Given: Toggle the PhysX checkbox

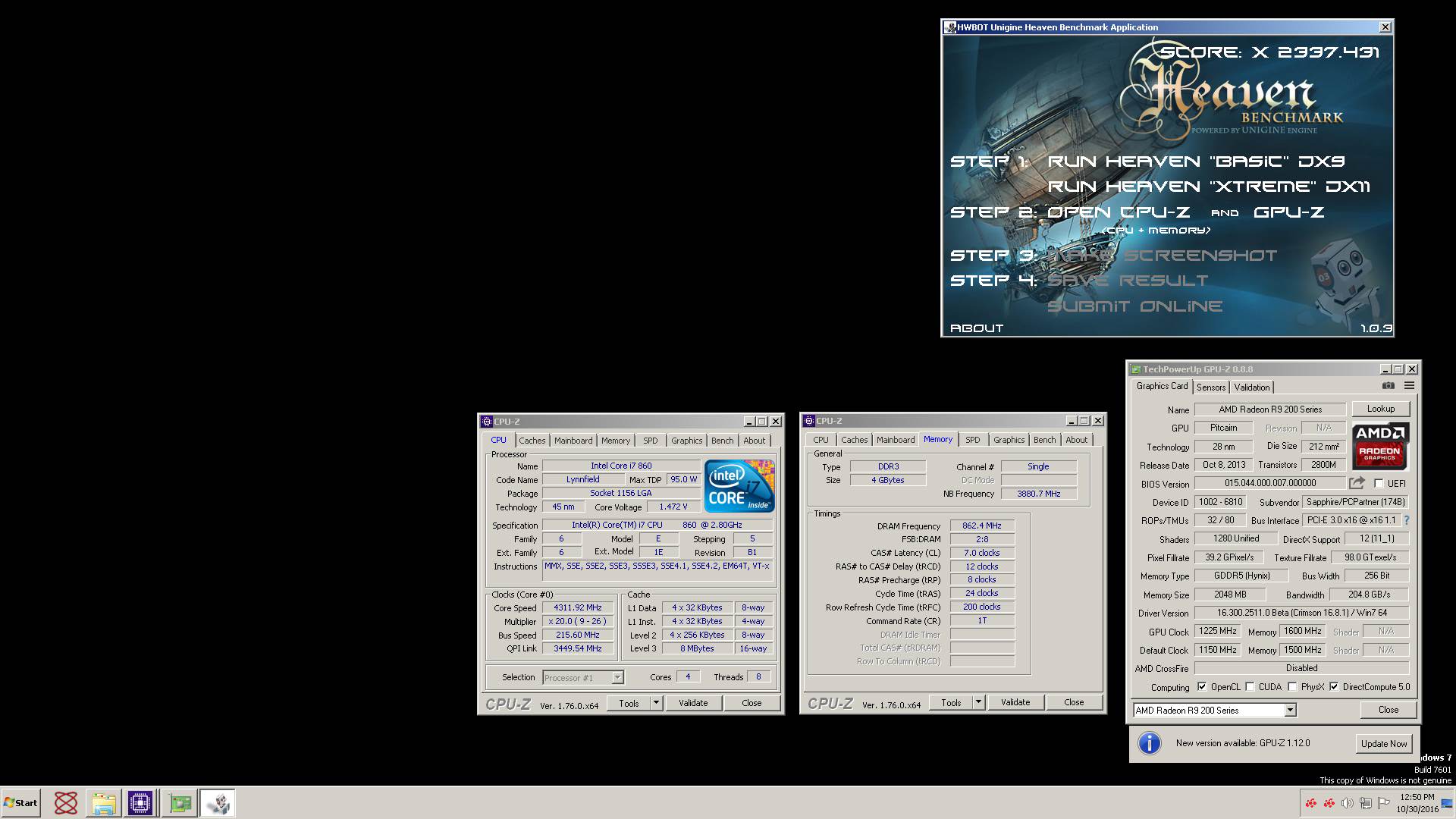Looking at the screenshot, I should (x=1292, y=687).
